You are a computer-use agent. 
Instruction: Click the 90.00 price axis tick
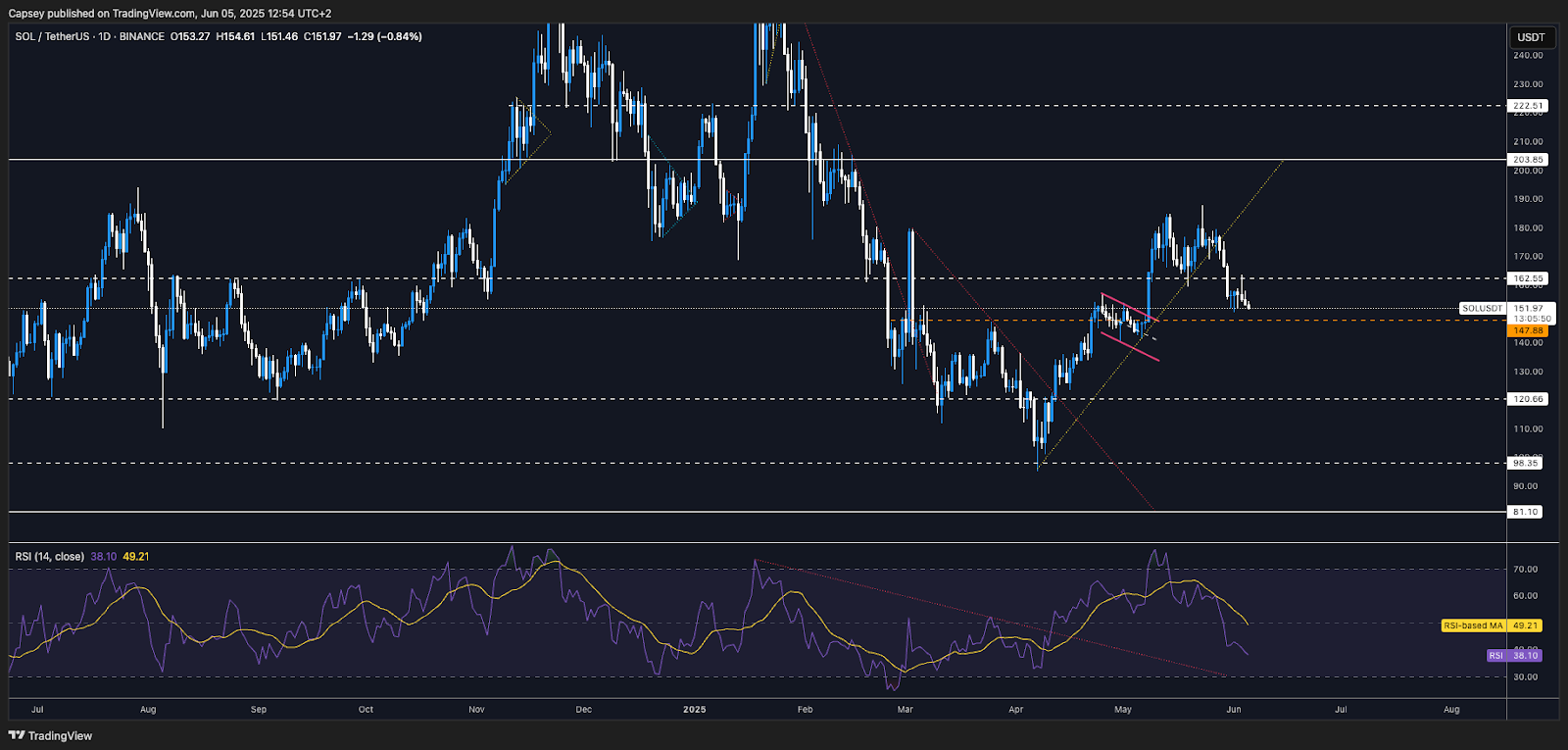pos(1525,486)
